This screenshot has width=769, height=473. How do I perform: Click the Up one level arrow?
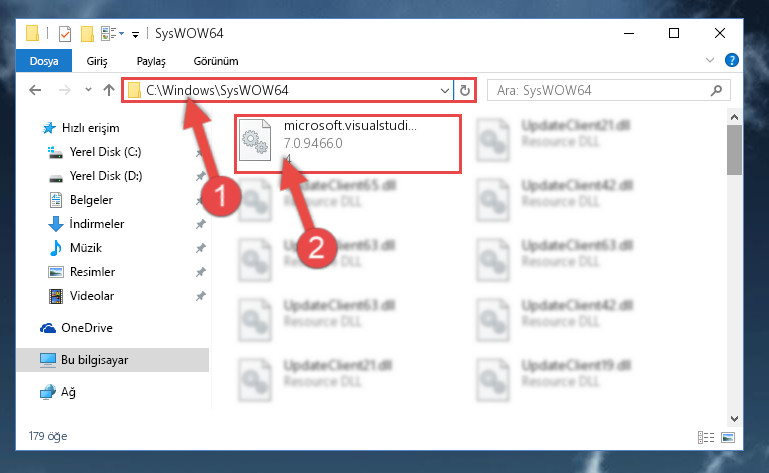click(x=109, y=90)
